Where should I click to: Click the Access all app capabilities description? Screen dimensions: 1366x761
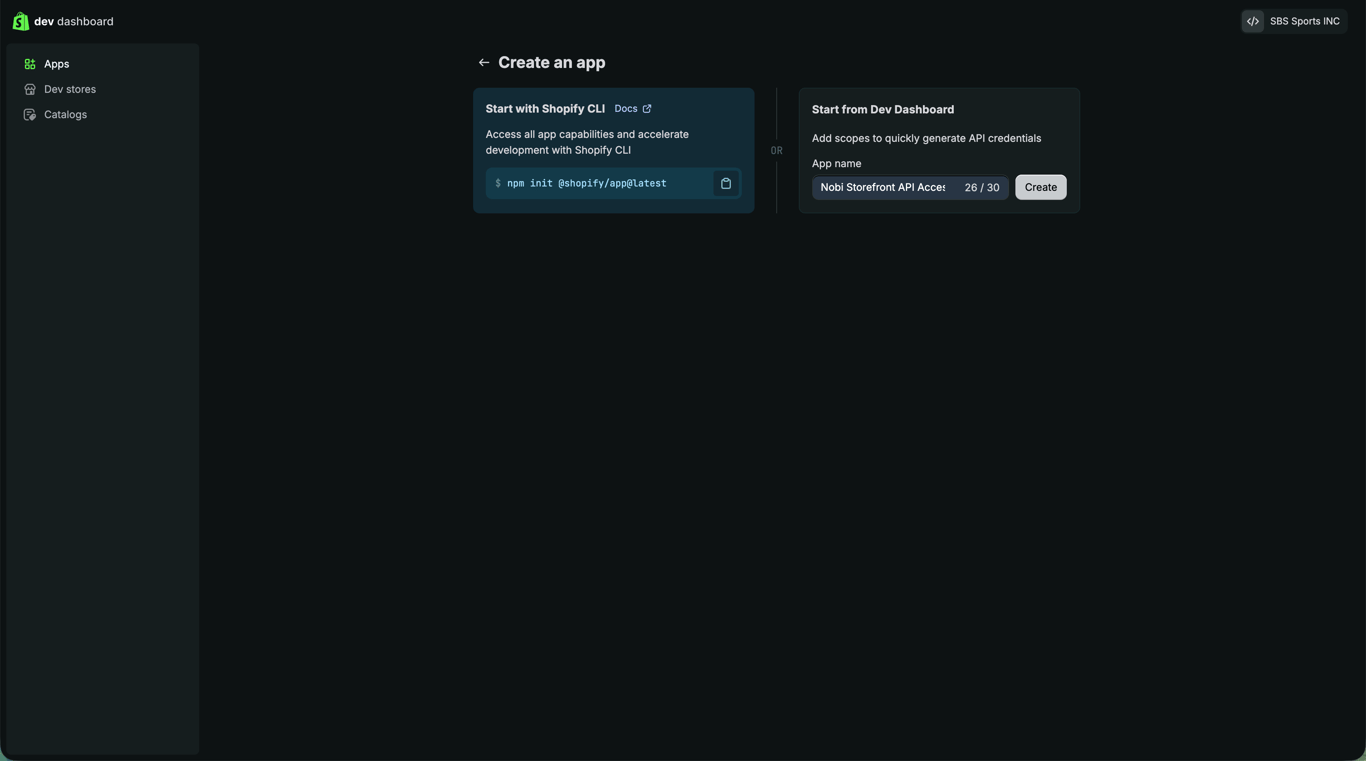click(x=587, y=142)
